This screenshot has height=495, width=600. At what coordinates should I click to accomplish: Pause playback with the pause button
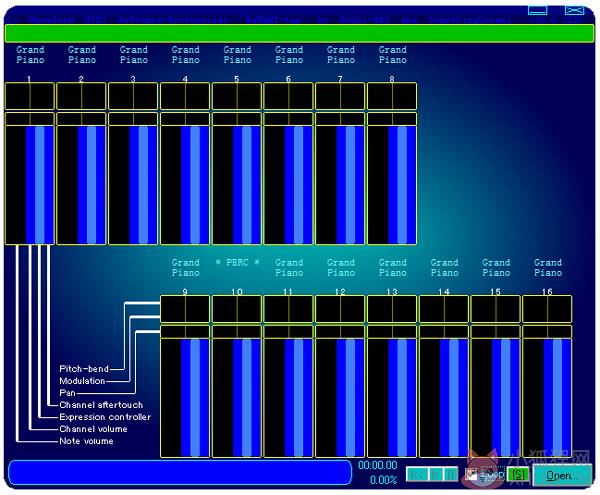(450, 475)
